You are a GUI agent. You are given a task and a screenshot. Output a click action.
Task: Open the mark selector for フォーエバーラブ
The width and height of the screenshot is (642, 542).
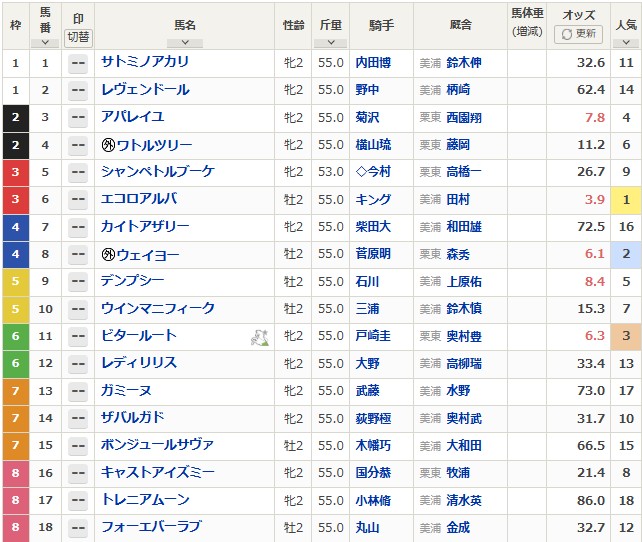(x=77, y=528)
